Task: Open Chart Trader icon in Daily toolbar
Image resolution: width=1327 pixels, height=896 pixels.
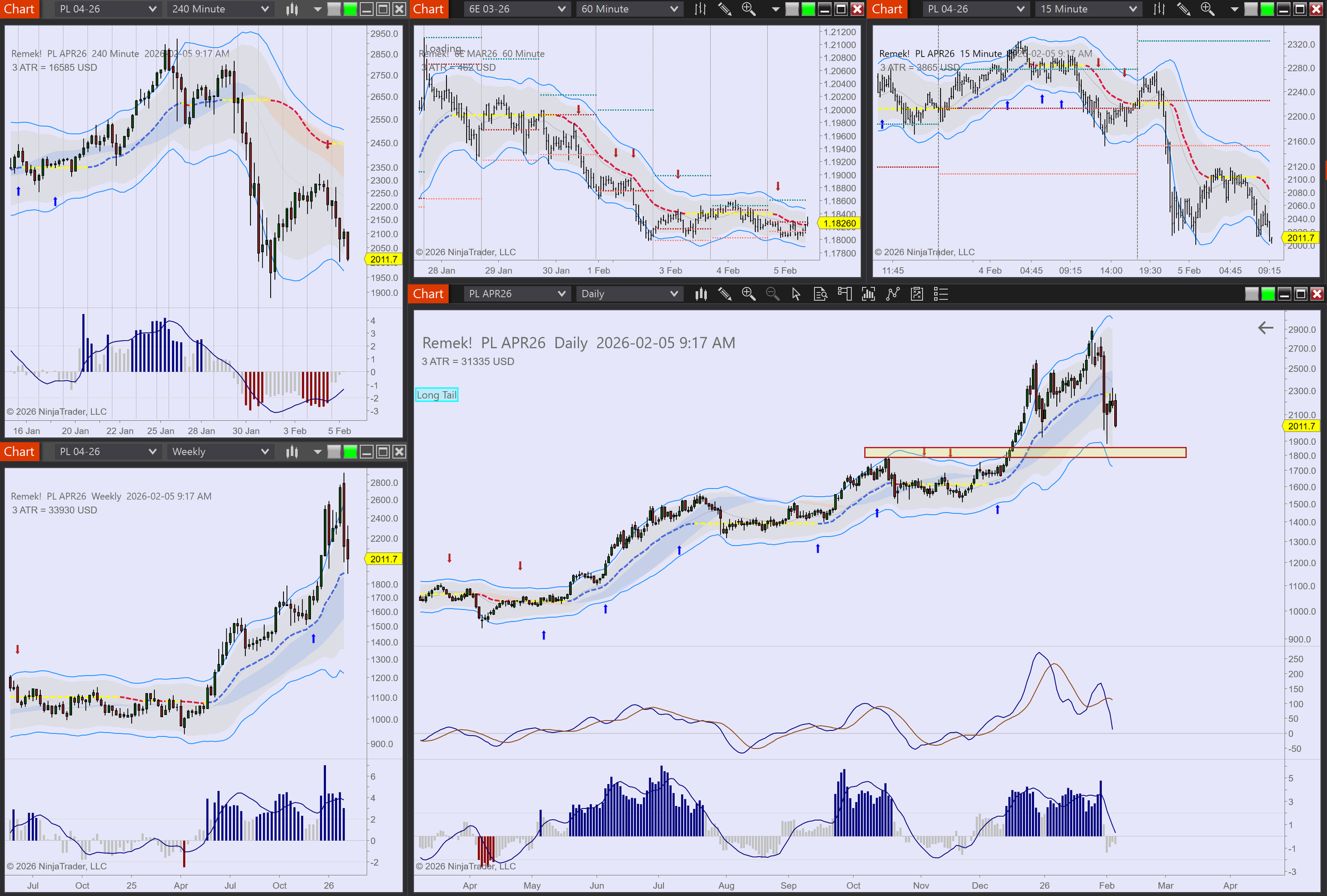Action: [844, 294]
